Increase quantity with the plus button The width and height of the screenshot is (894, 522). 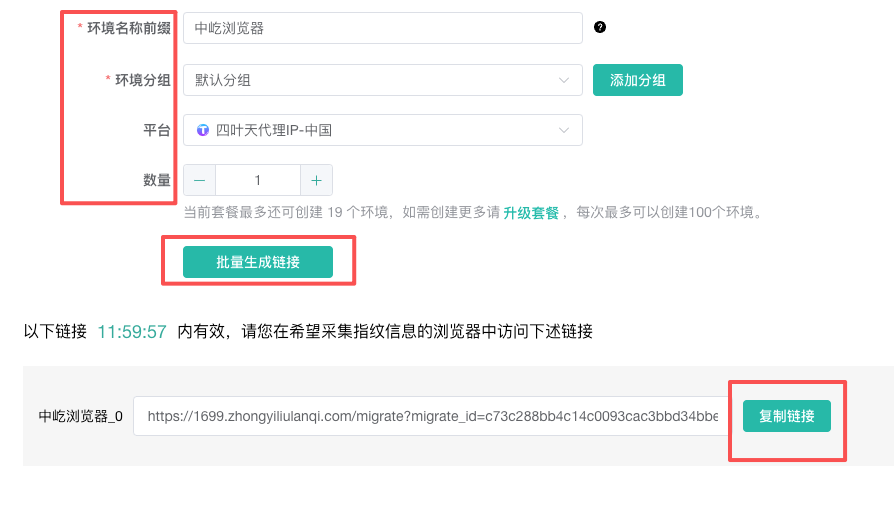[x=316, y=180]
